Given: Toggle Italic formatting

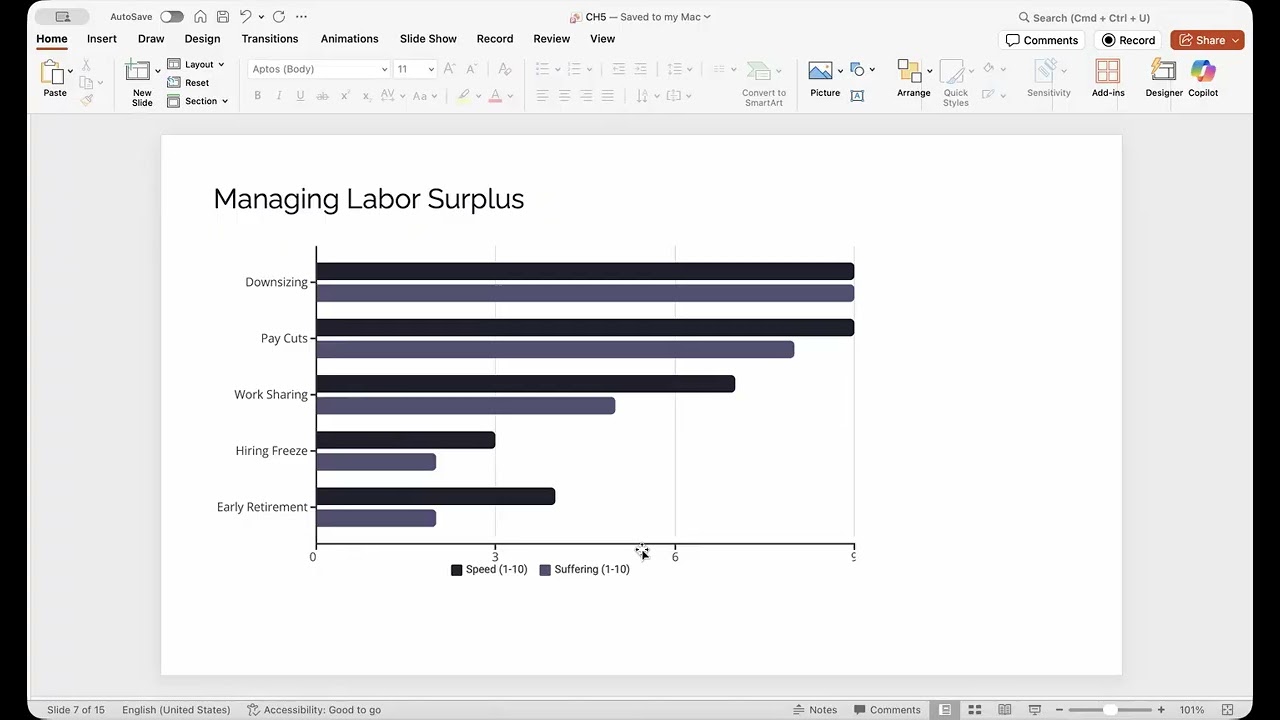Looking at the screenshot, I should (279, 96).
